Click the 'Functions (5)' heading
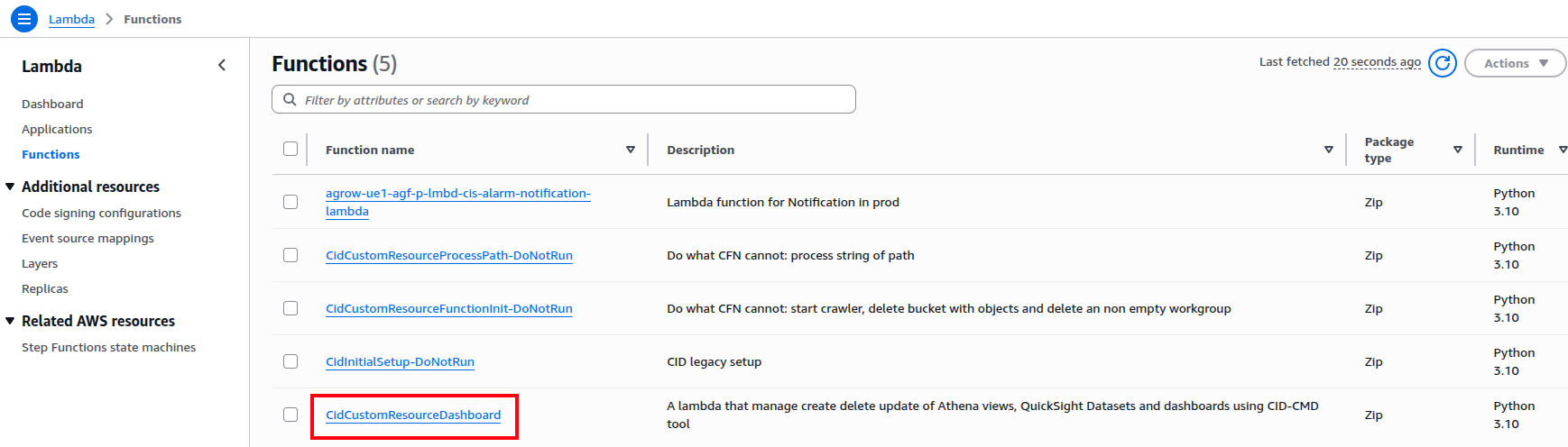Screen dimensions: 1568x447 335,64
